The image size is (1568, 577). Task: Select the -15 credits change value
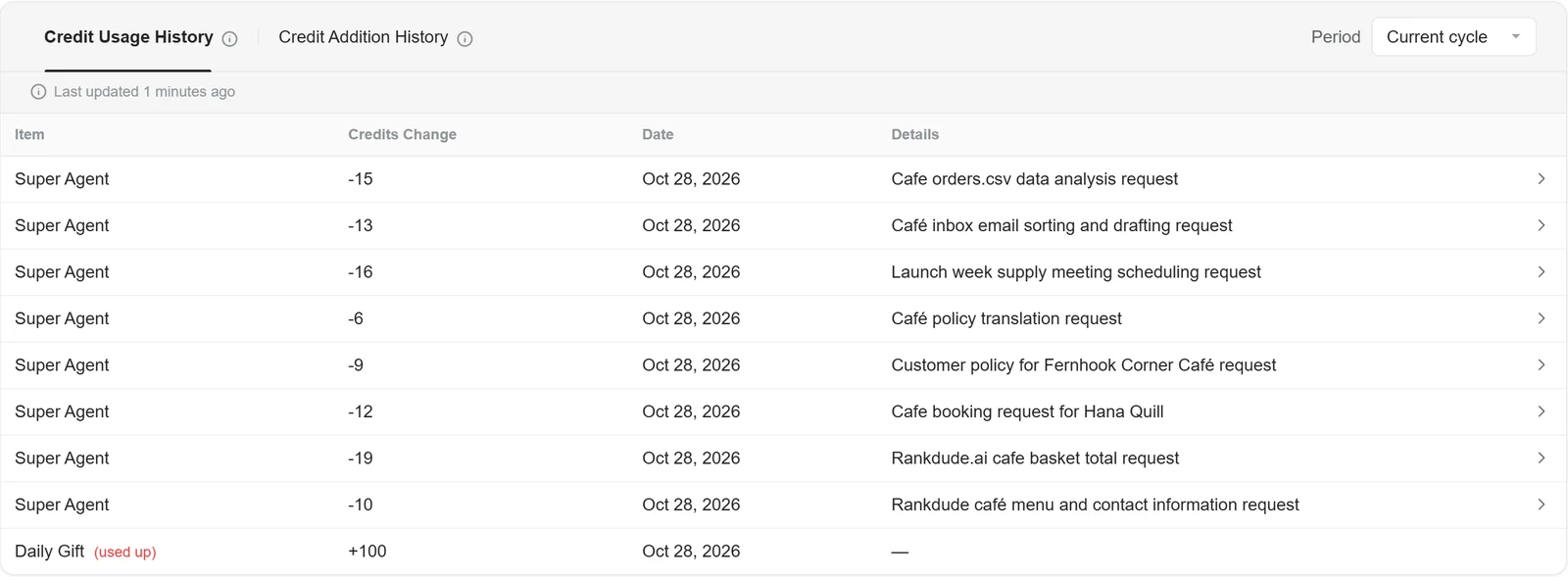tap(360, 179)
